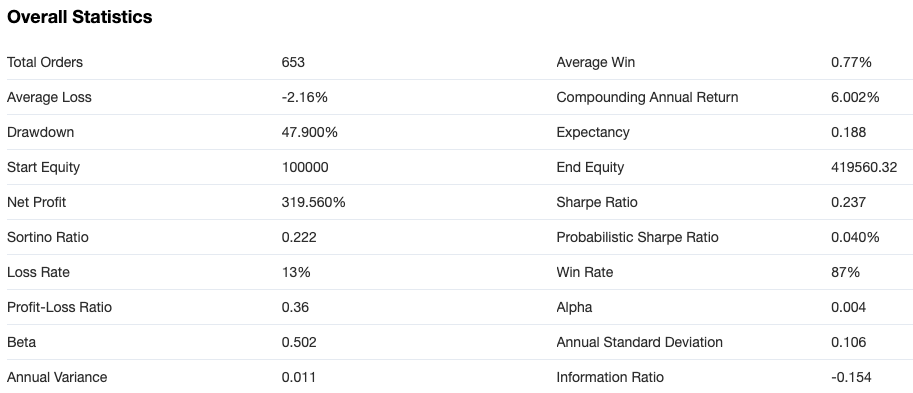Screen dimensions: 913x393
Task: Select the Average Loss value -2.16%
Action: [x=305, y=97]
